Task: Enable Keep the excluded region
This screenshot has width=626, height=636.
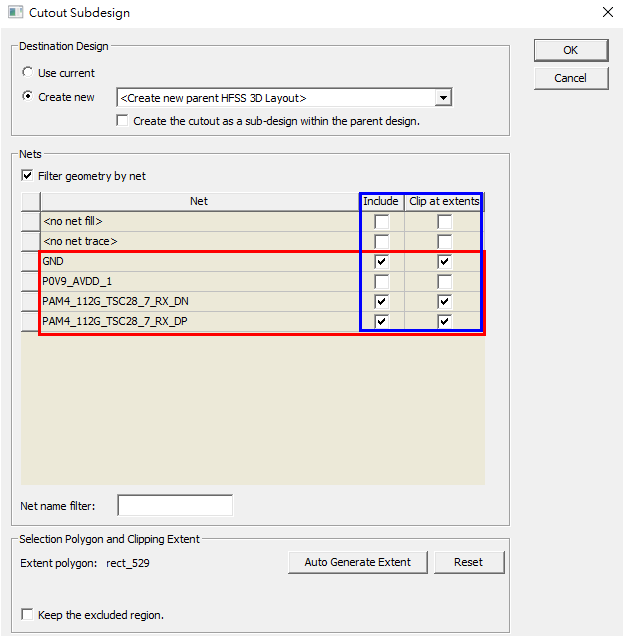Action: (x=27, y=614)
